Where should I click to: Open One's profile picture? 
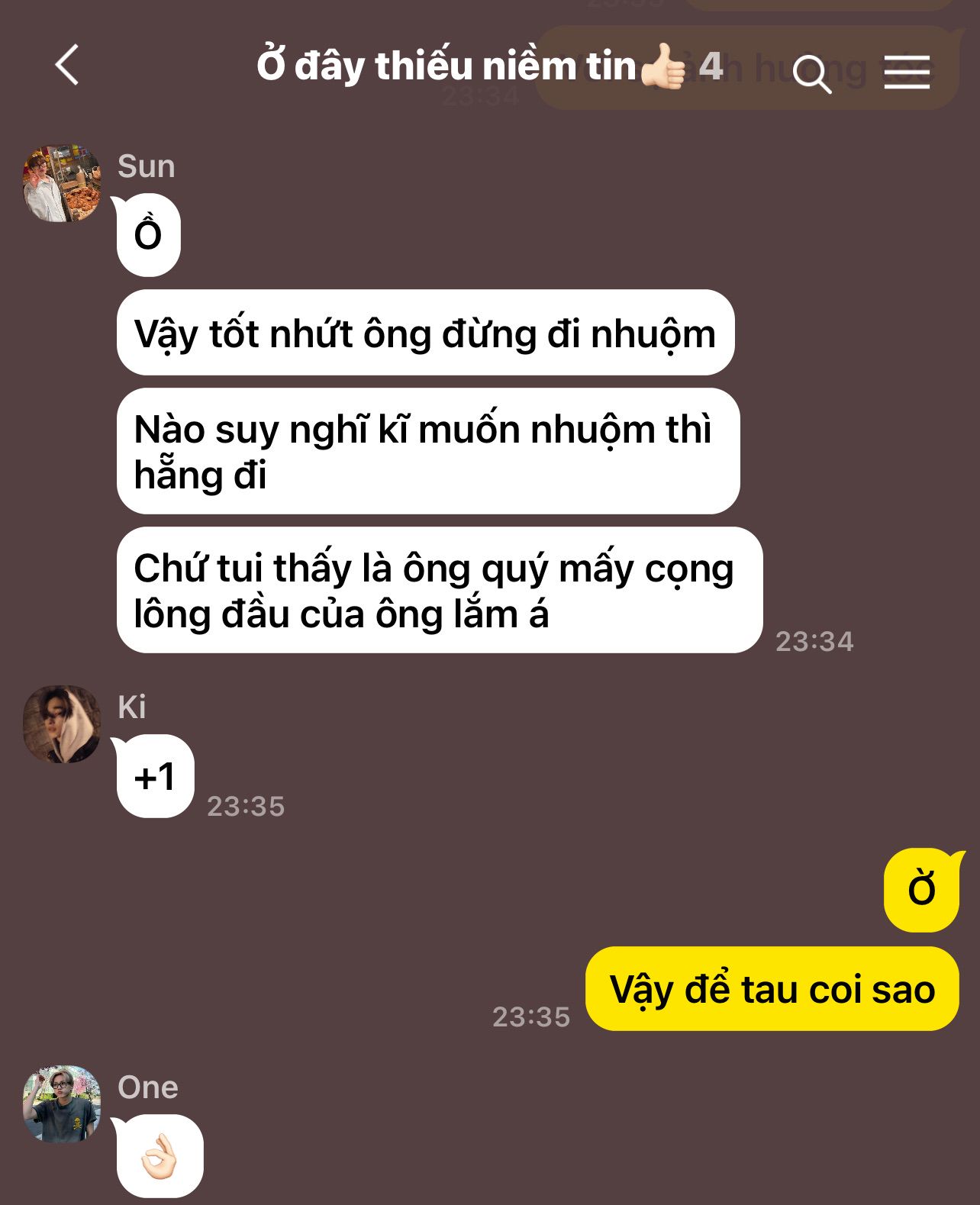click(62, 1104)
